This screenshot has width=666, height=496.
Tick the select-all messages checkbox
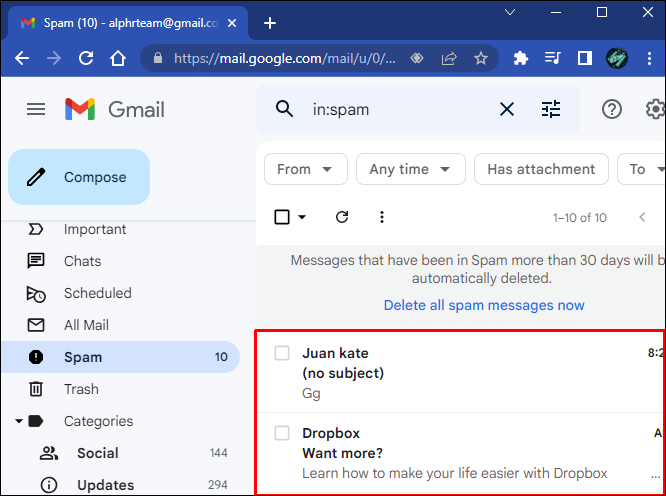(x=282, y=217)
